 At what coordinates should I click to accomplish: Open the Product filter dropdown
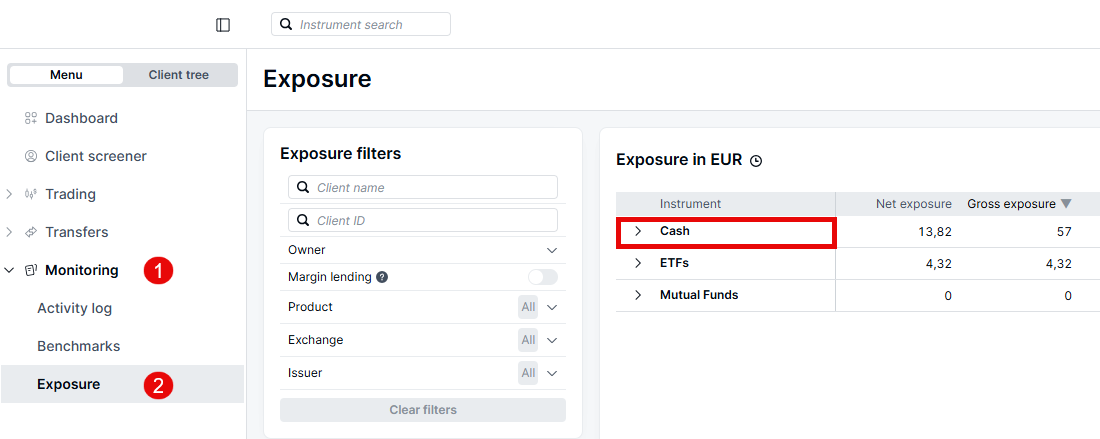(551, 307)
